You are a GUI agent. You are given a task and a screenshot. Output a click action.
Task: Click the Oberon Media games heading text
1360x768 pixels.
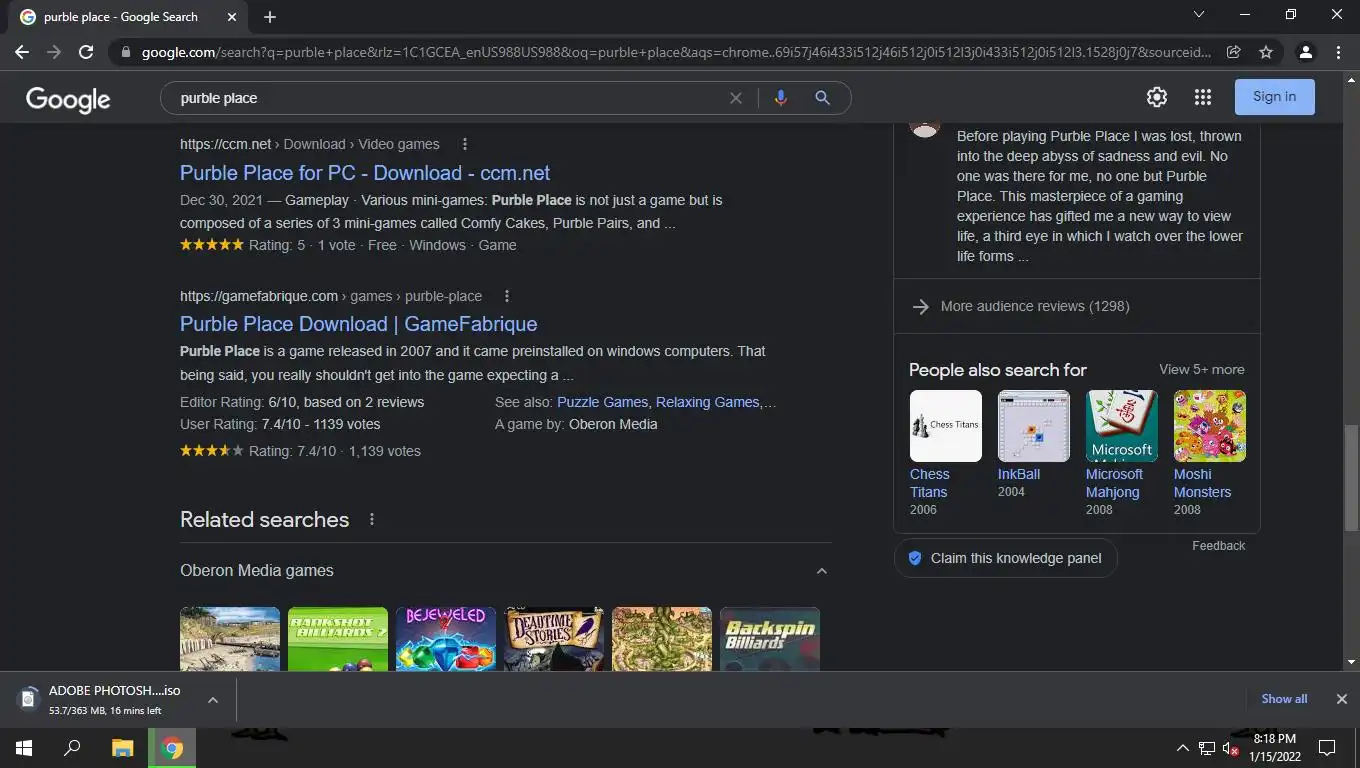point(257,571)
